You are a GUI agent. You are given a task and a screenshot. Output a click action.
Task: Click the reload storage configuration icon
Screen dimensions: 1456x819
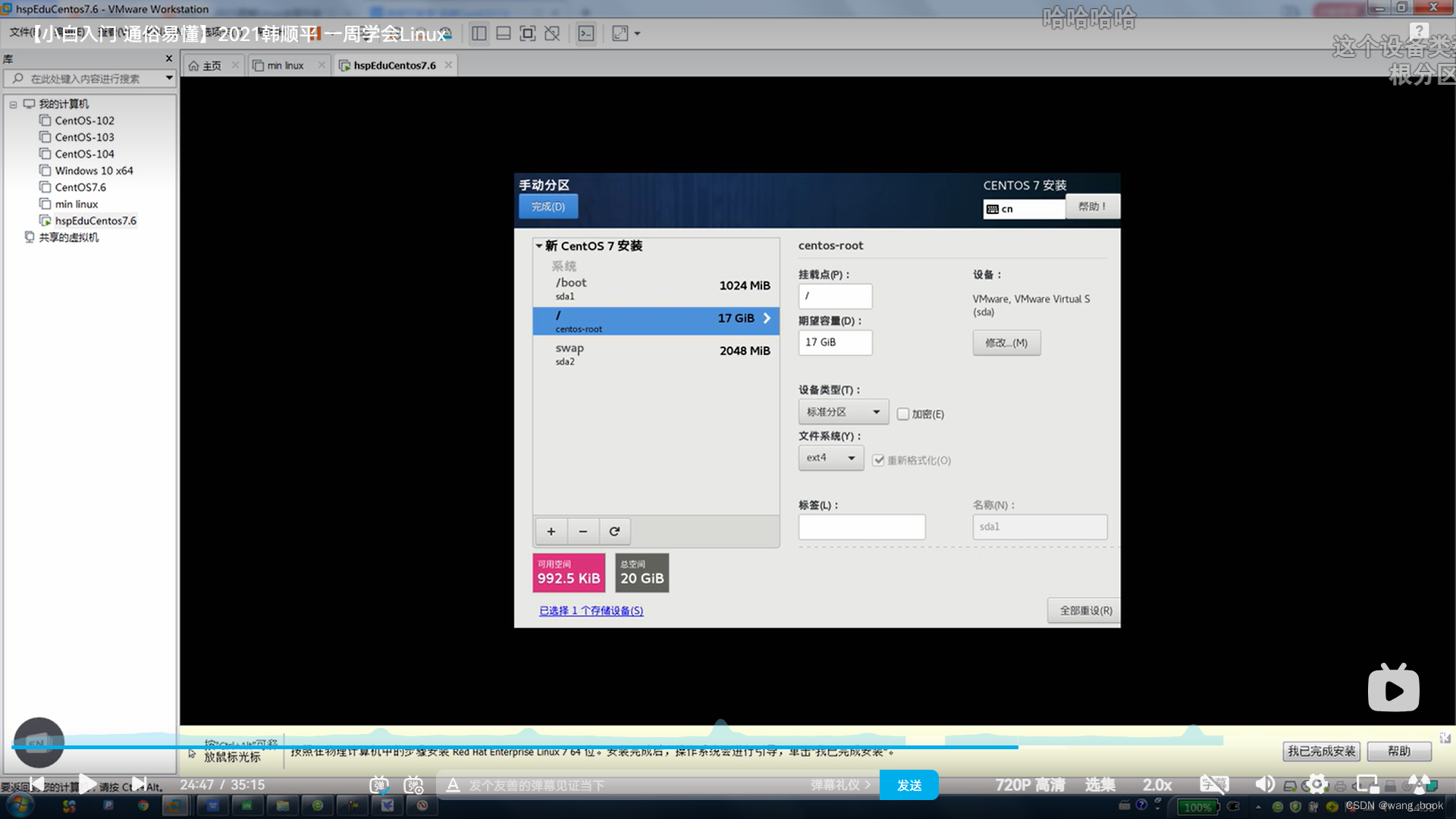pos(615,532)
